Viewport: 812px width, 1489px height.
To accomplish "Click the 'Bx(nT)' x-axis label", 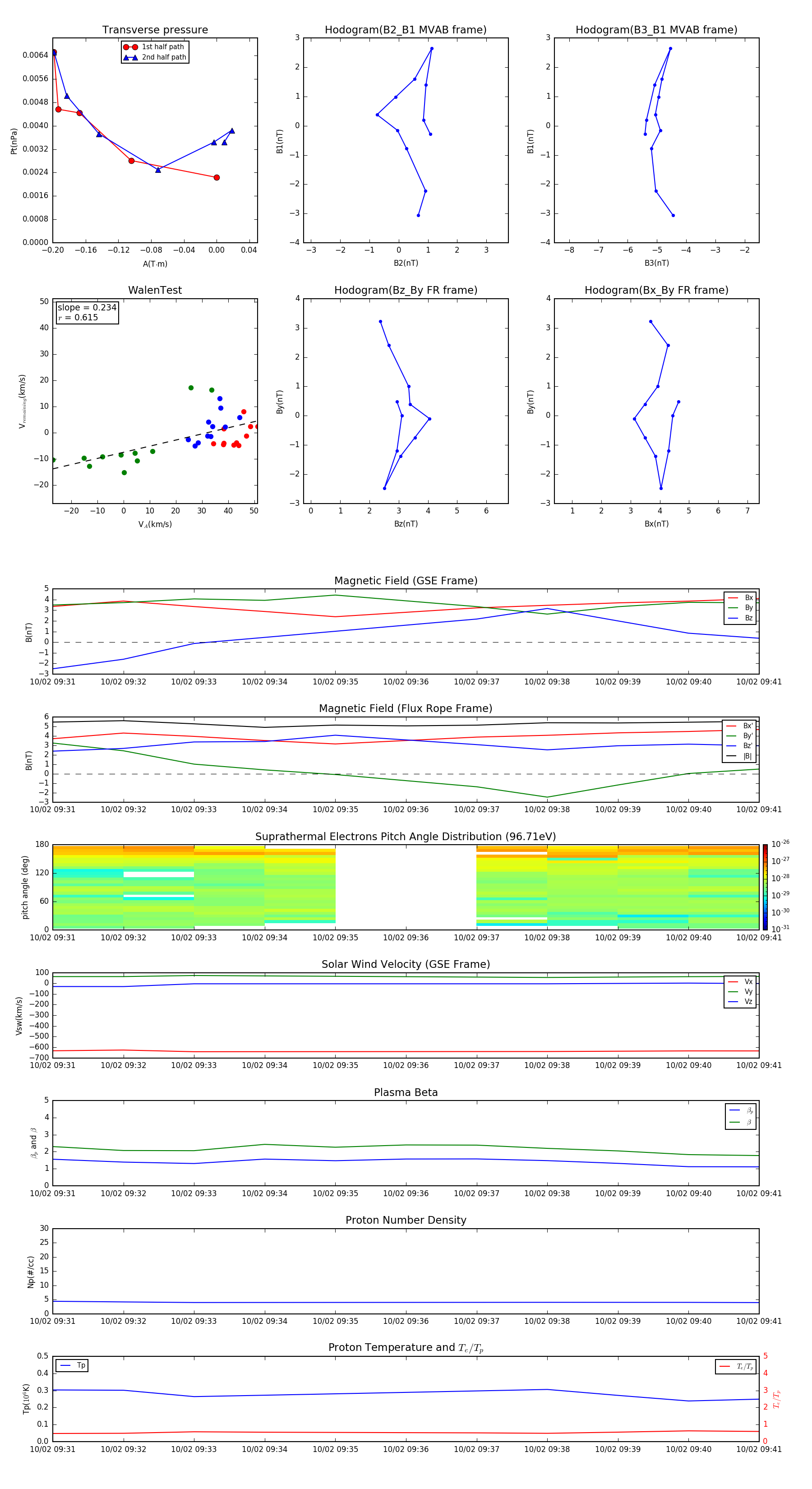I will pyautogui.click(x=656, y=524).
